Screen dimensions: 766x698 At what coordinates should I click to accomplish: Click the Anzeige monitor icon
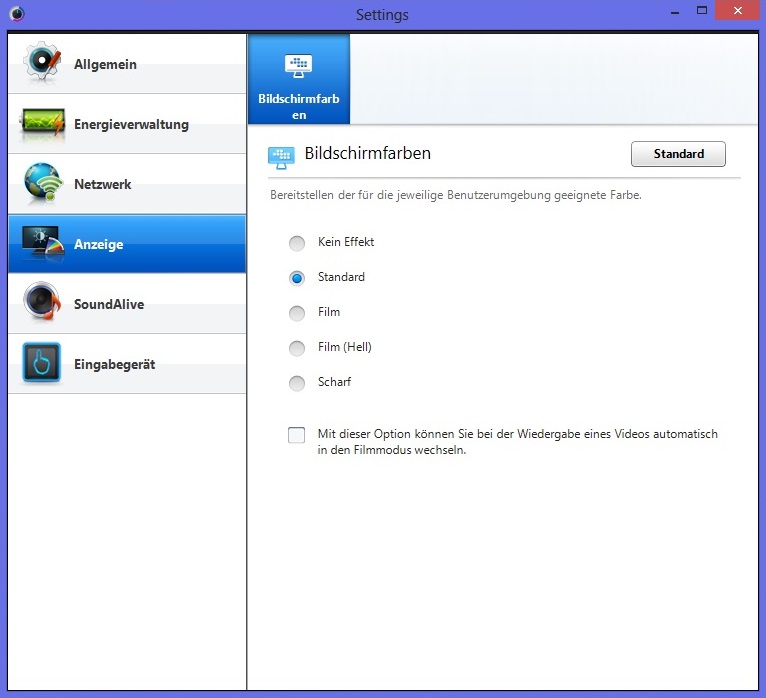click(x=43, y=242)
